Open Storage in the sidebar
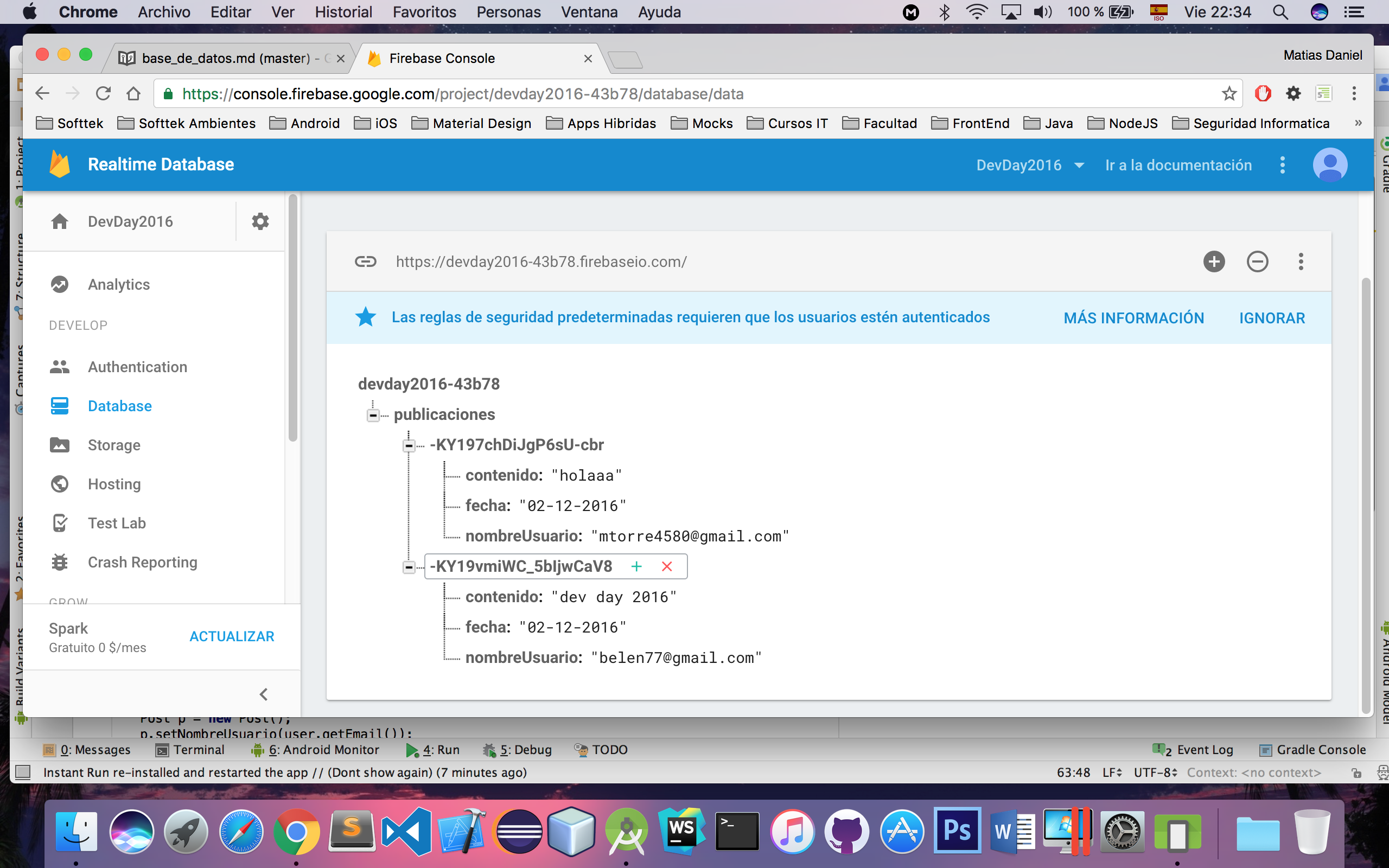This screenshot has width=1389, height=868. 113,445
